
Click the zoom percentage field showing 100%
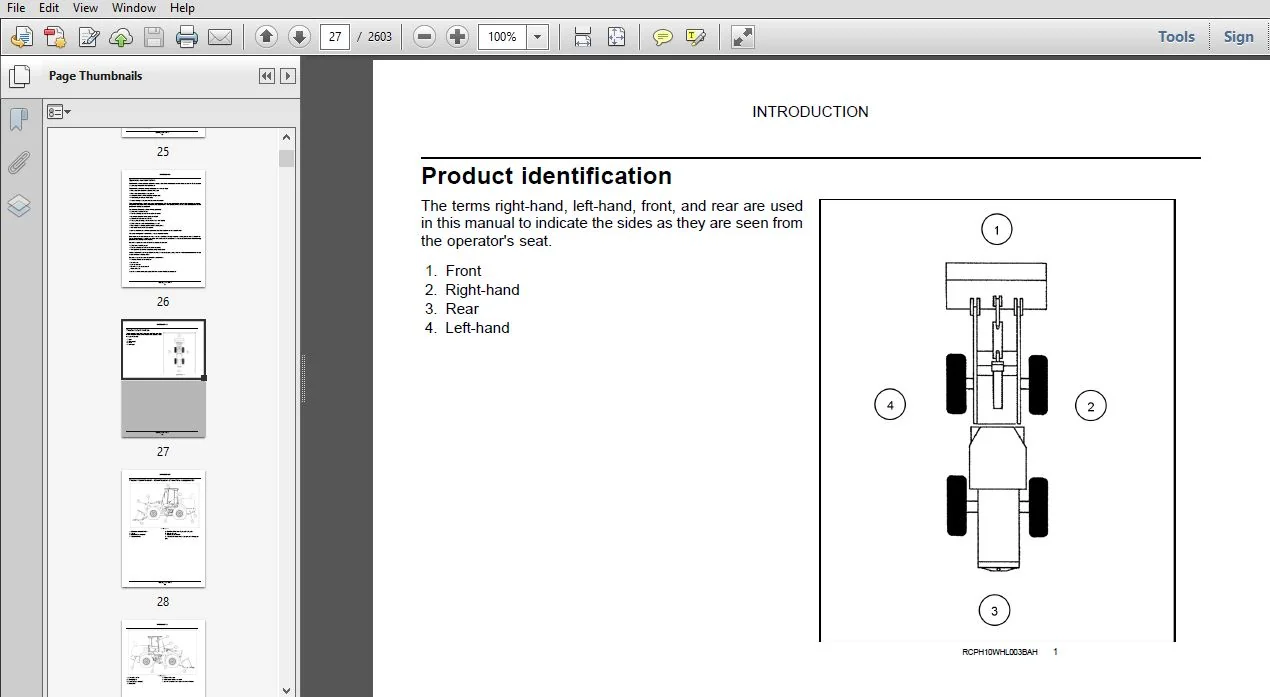(x=502, y=37)
